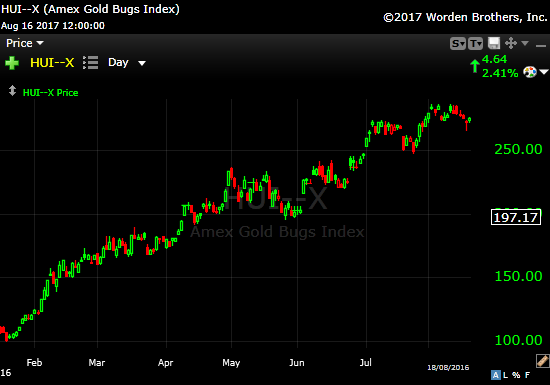Expand the dropdown arrow beside color palette
The height and width of the screenshot is (385, 550).
pos(544,72)
